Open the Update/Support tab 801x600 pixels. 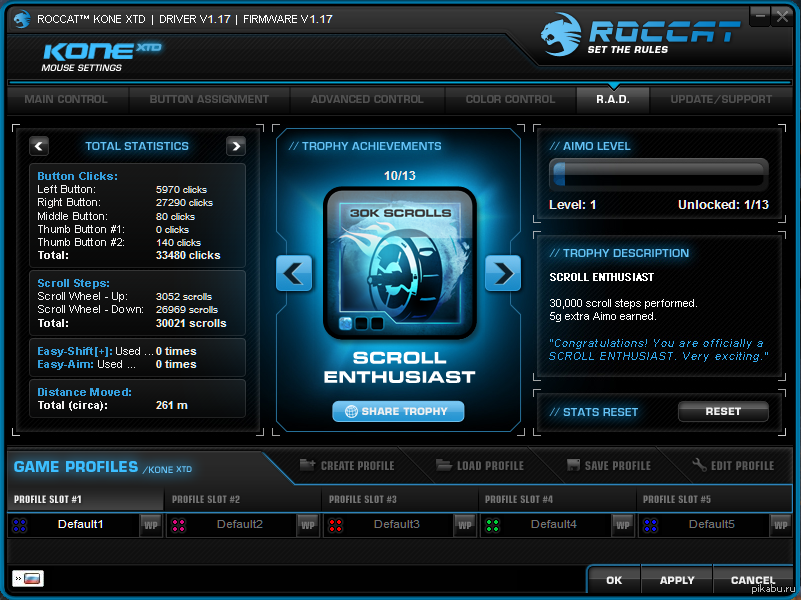point(721,100)
